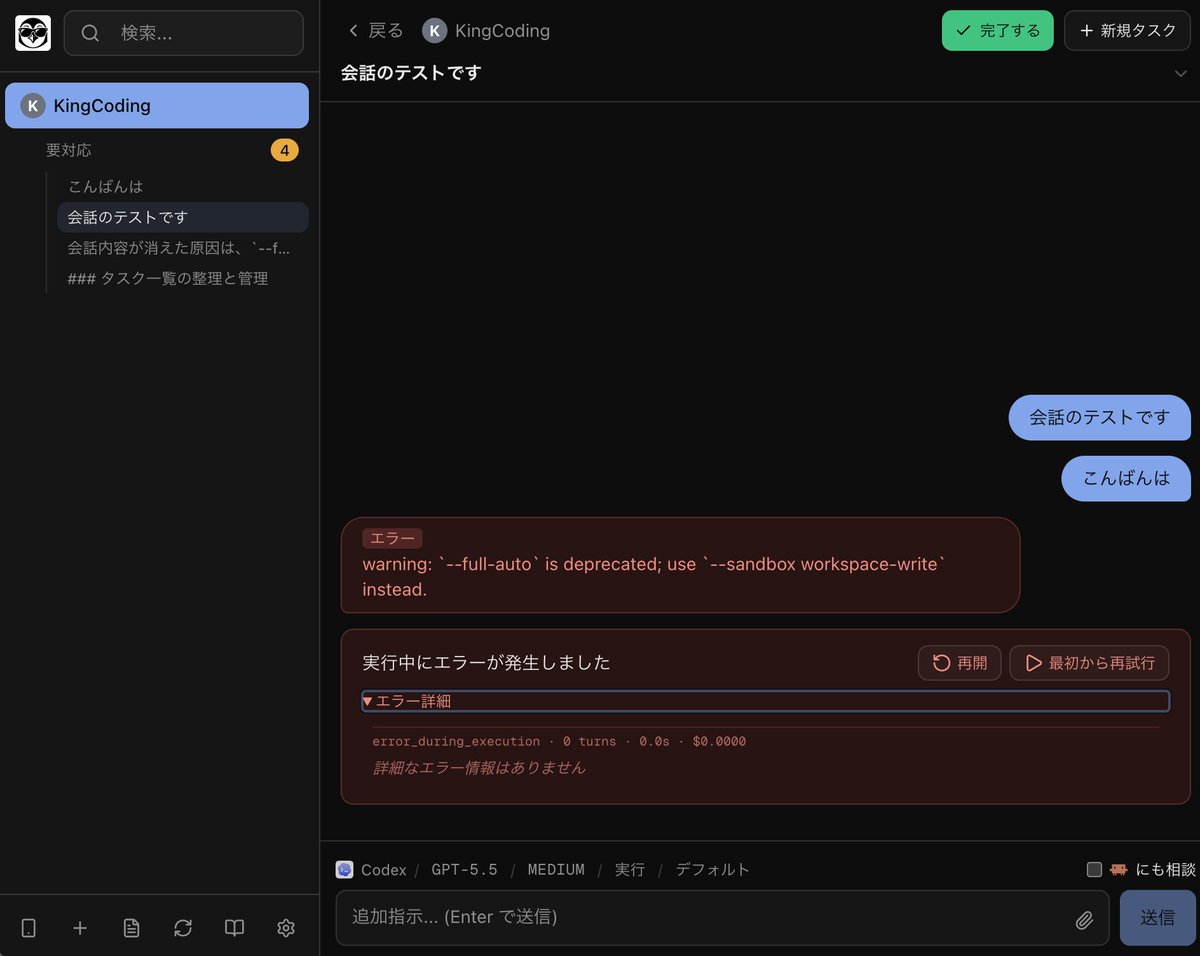Click 最初から再試行 button
Screen dimensions: 1200x956
(1089, 663)
